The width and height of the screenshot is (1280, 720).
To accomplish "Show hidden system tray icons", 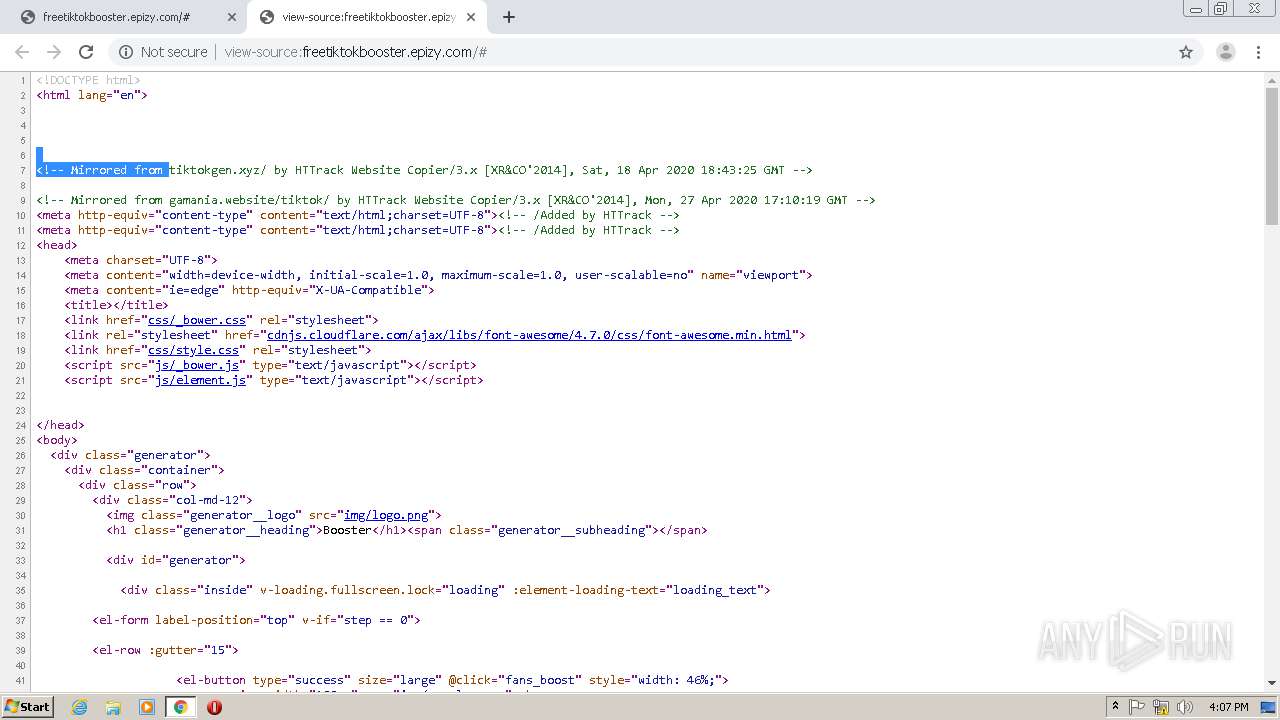I will coord(1115,707).
